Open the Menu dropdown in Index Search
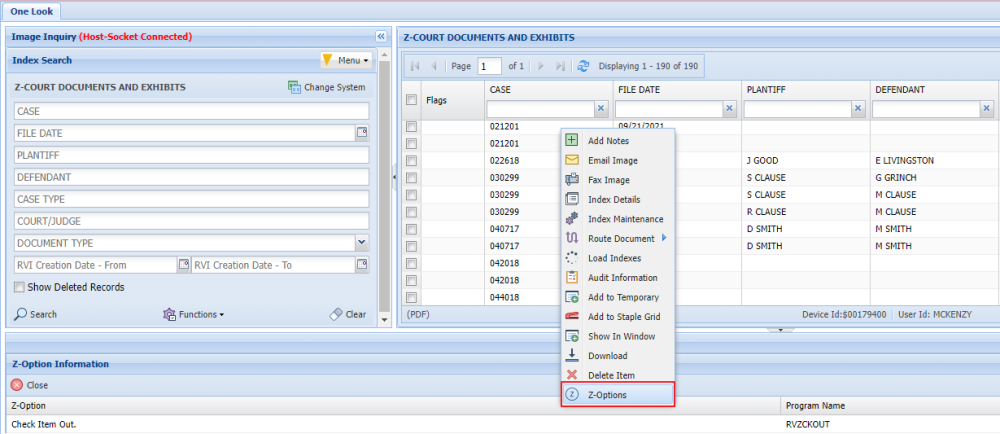 coord(346,61)
